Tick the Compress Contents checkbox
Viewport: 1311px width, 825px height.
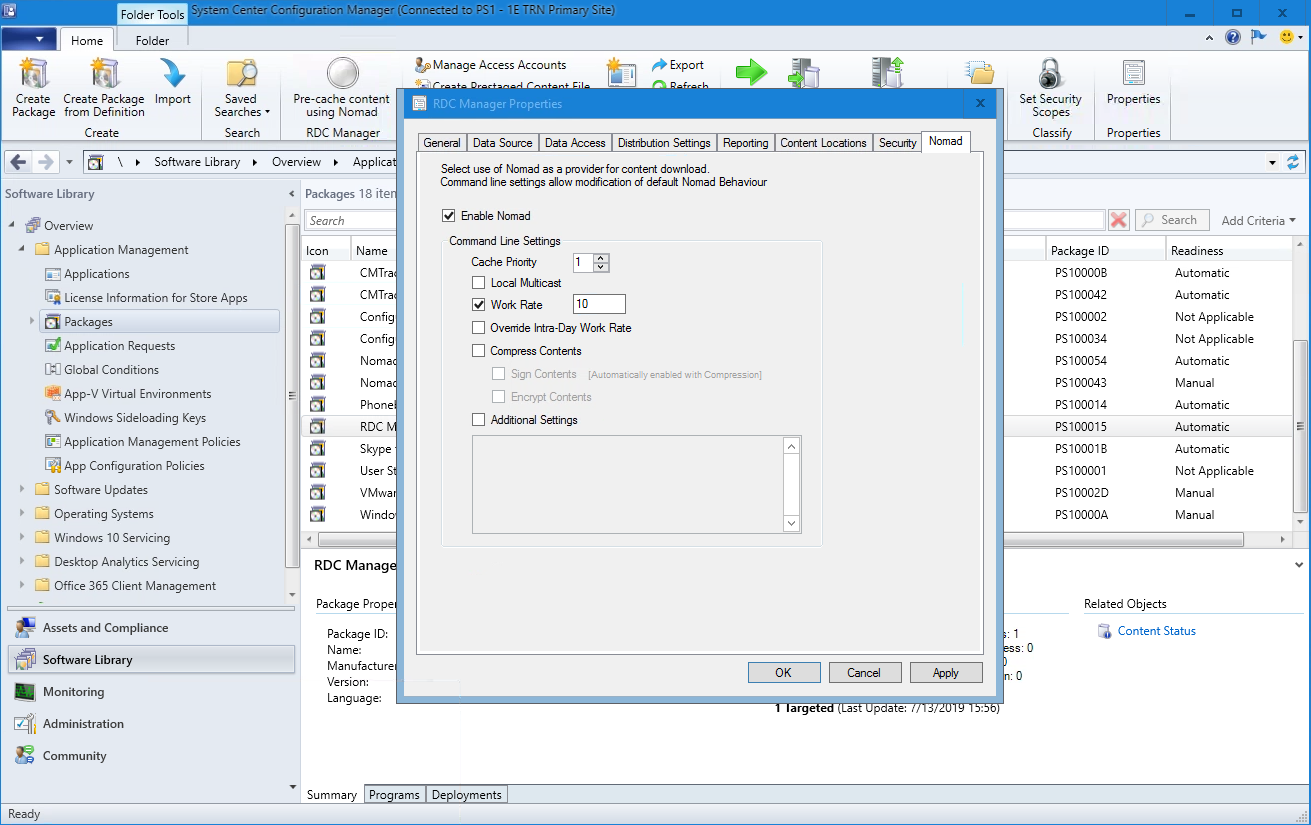(479, 351)
